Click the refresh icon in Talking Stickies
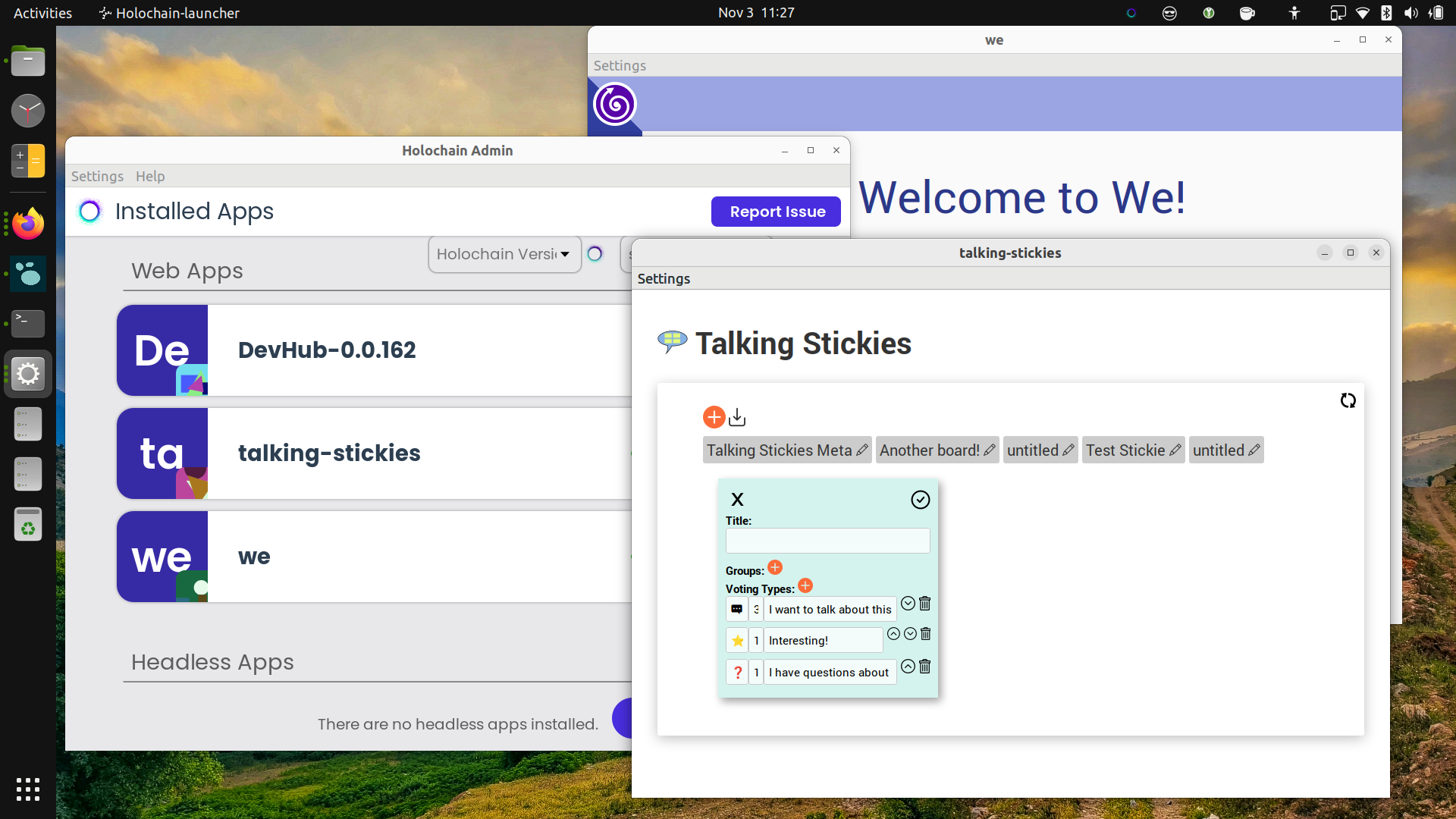This screenshot has width=1456, height=819. (1348, 400)
